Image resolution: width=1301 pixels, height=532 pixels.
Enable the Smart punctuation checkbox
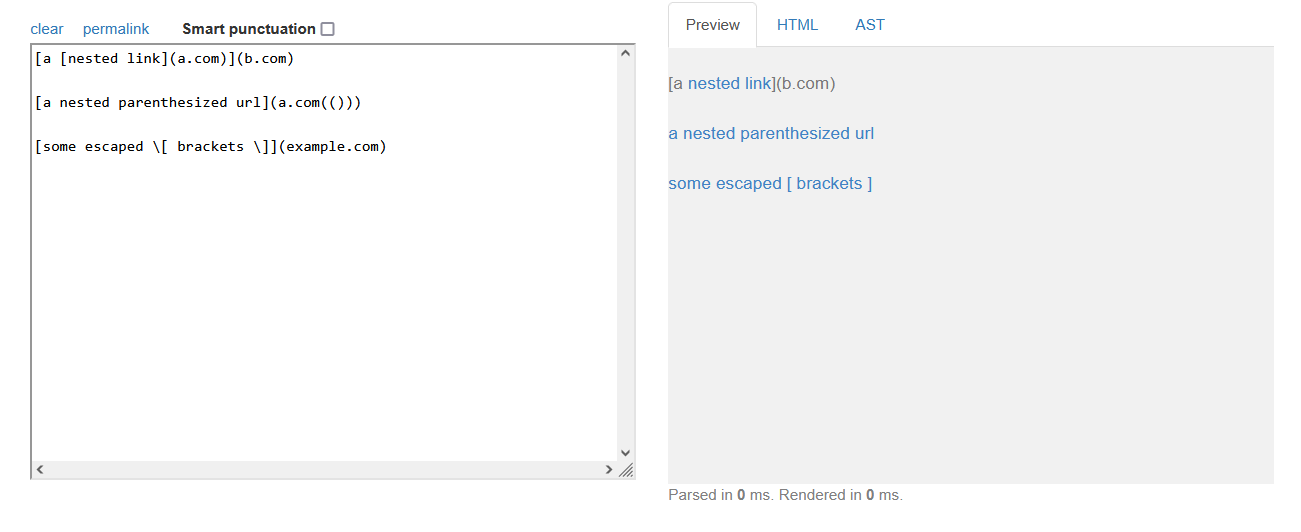[x=328, y=29]
